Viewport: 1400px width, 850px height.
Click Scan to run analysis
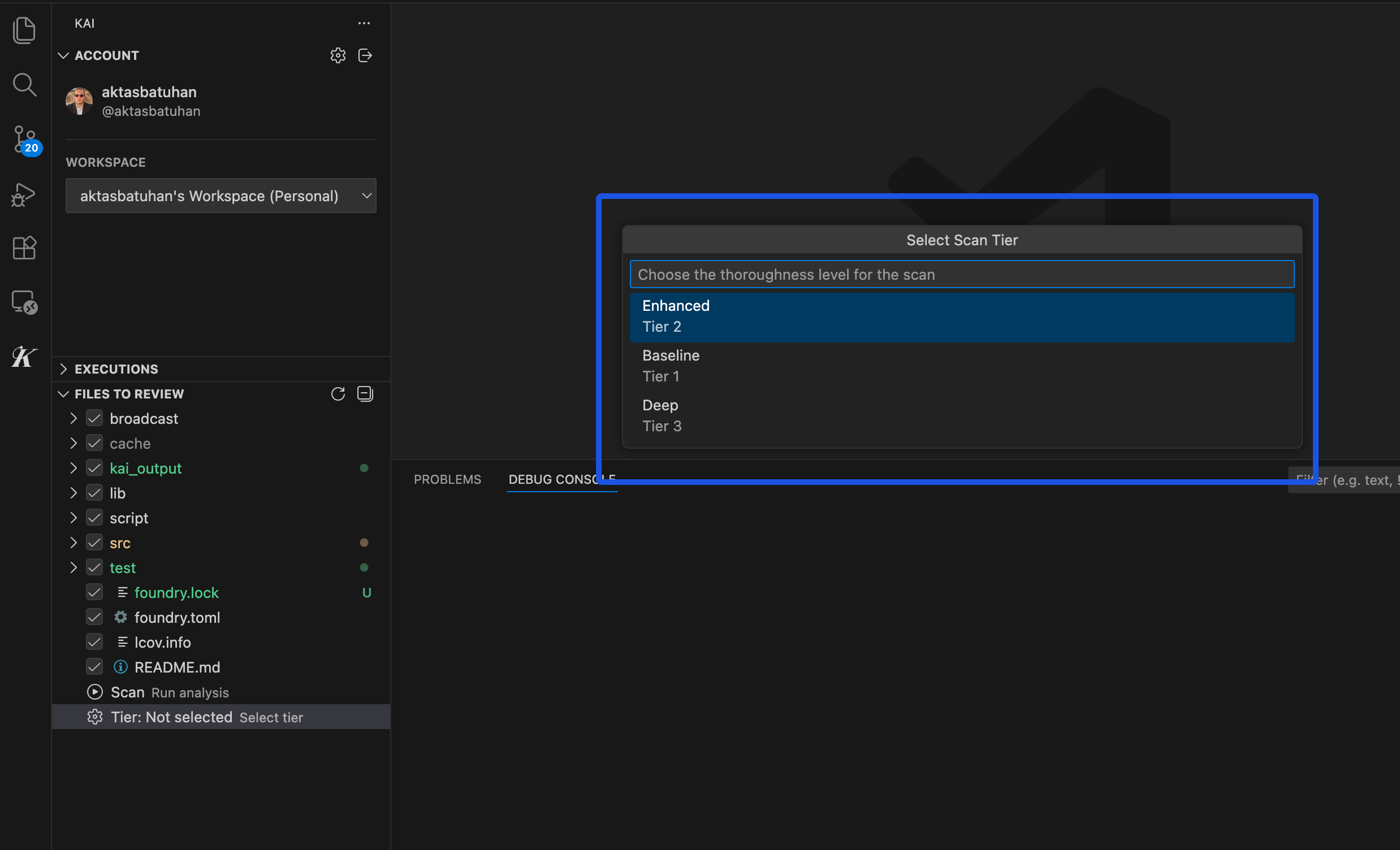click(x=127, y=693)
